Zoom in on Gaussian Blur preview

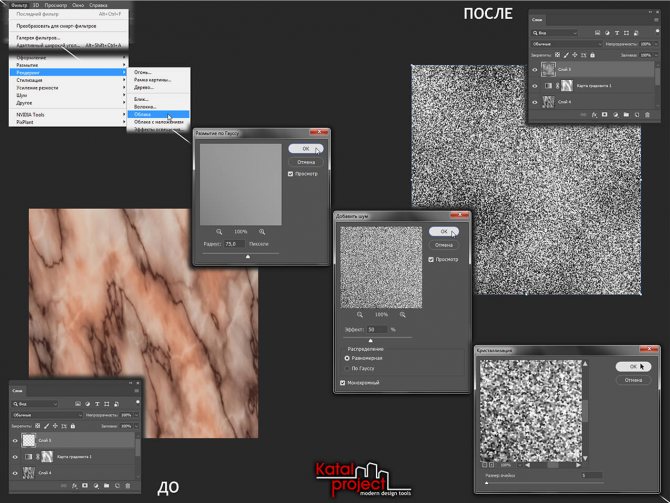click(261, 230)
